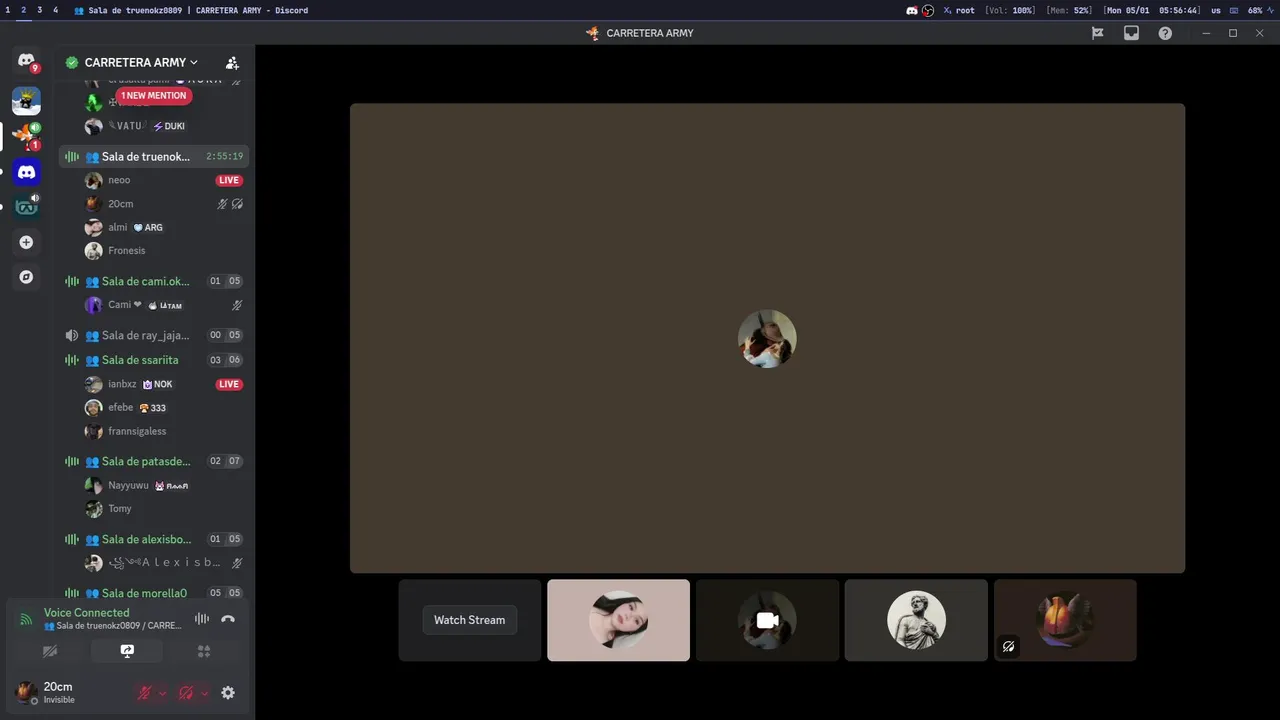Join Sala de cami.ok voice channel
1280x720 pixels.
154,281
